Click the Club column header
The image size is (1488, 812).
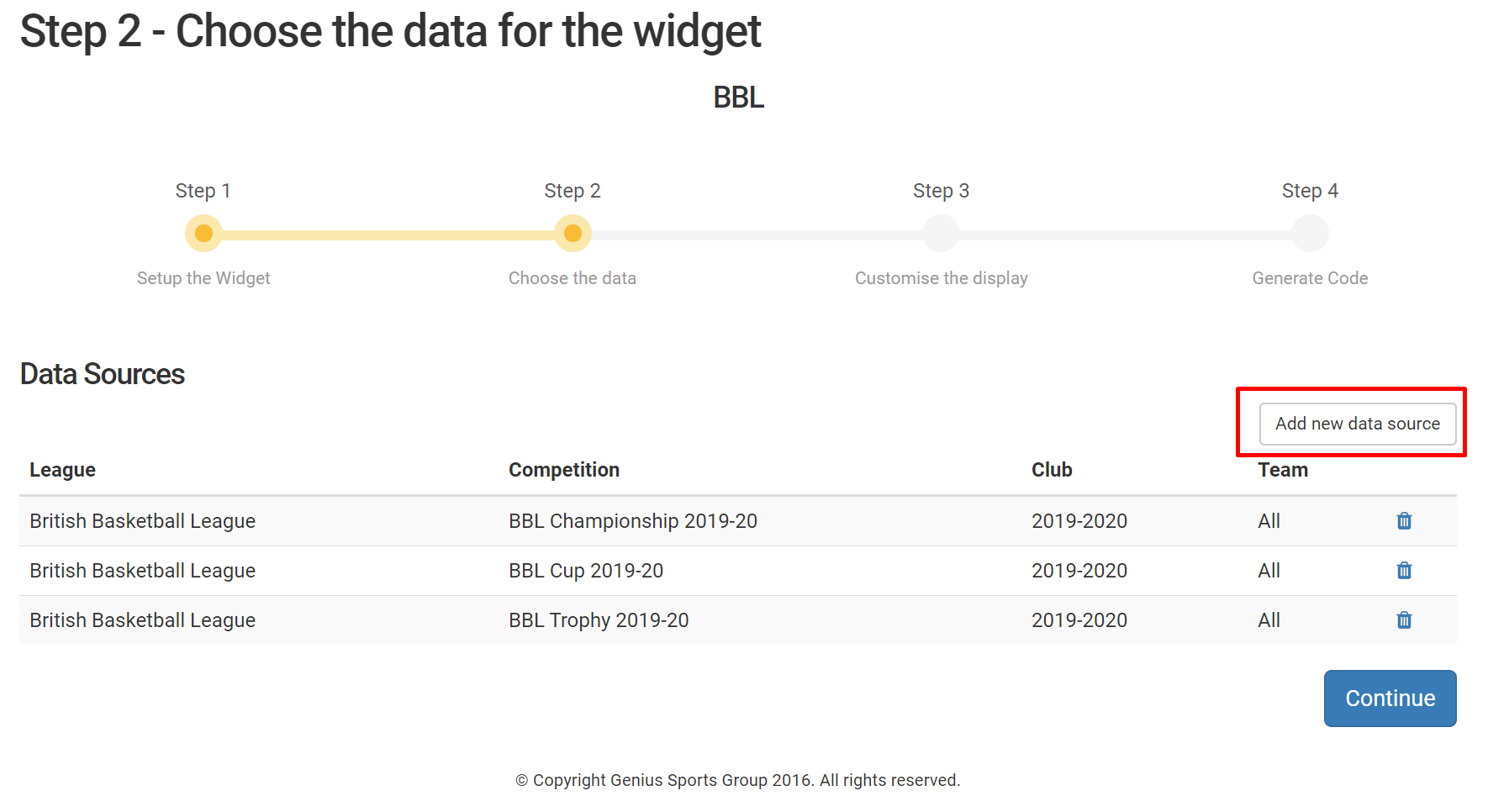pos(1052,470)
